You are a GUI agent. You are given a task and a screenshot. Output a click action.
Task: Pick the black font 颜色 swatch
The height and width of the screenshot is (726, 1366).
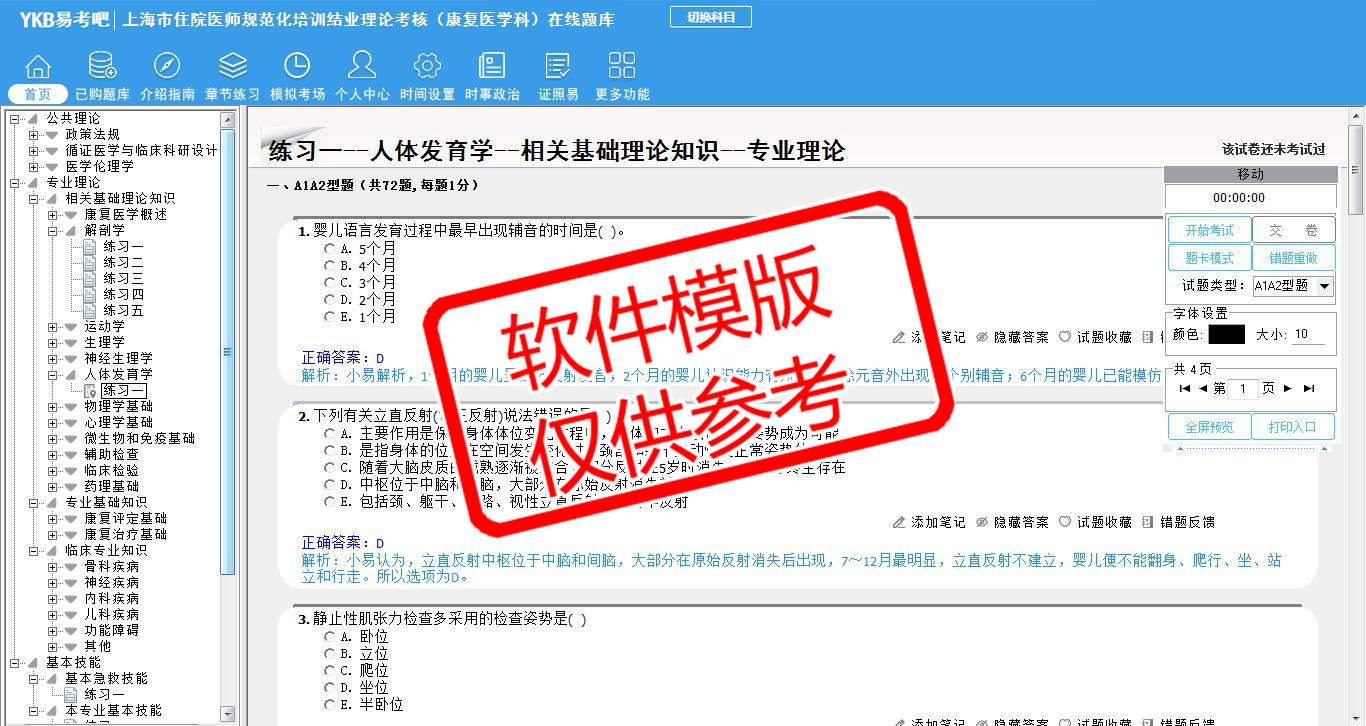pyautogui.click(x=1226, y=335)
